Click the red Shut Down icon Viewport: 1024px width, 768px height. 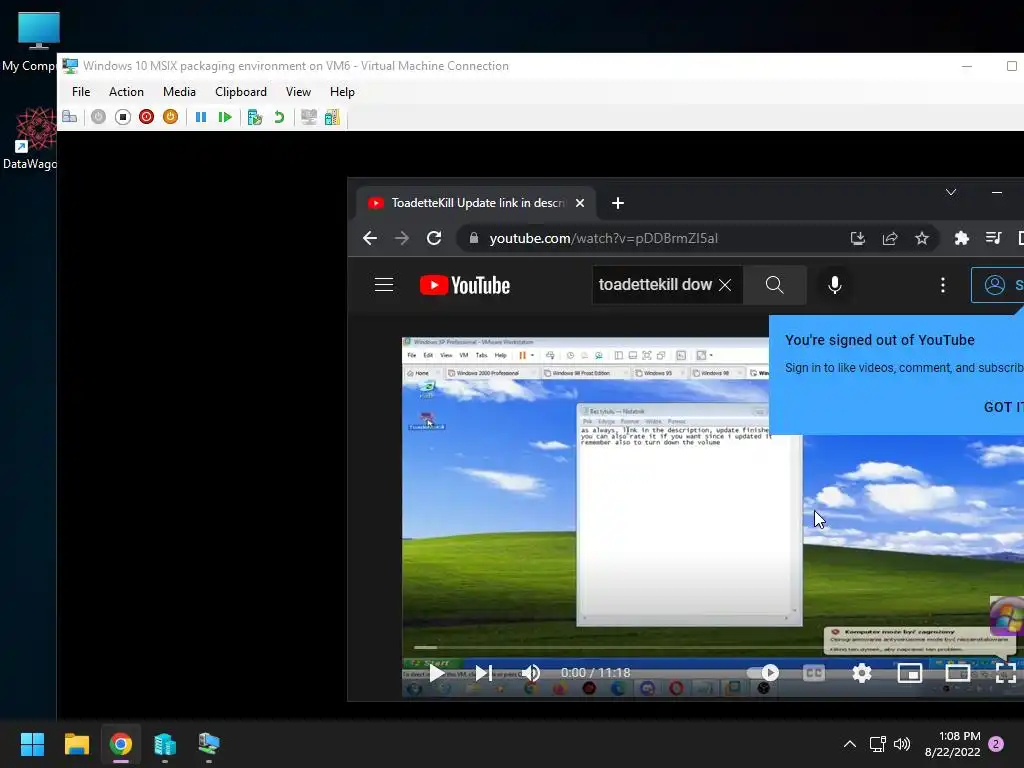pyautogui.click(x=146, y=117)
